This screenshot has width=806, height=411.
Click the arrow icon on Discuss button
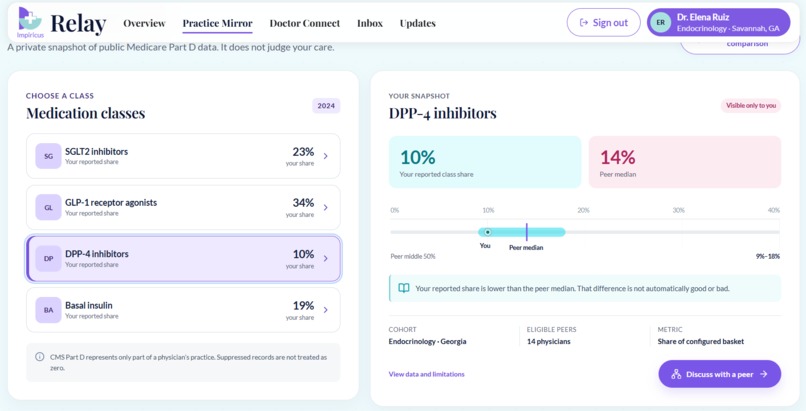coord(763,375)
